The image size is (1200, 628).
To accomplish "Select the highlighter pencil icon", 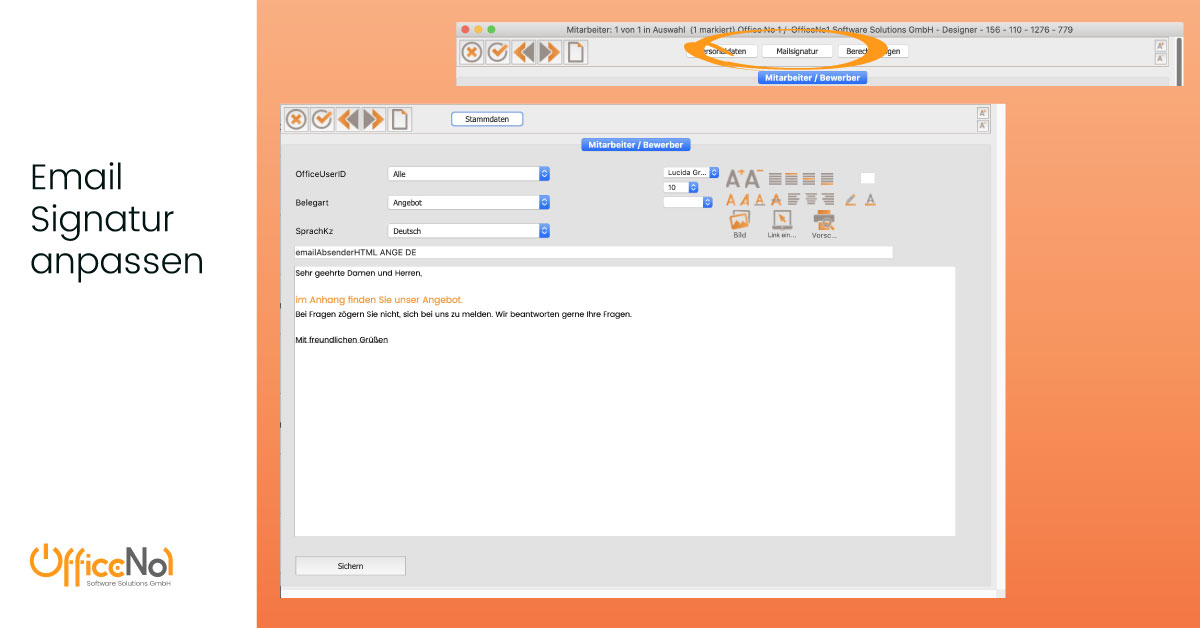I will [850, 200].
